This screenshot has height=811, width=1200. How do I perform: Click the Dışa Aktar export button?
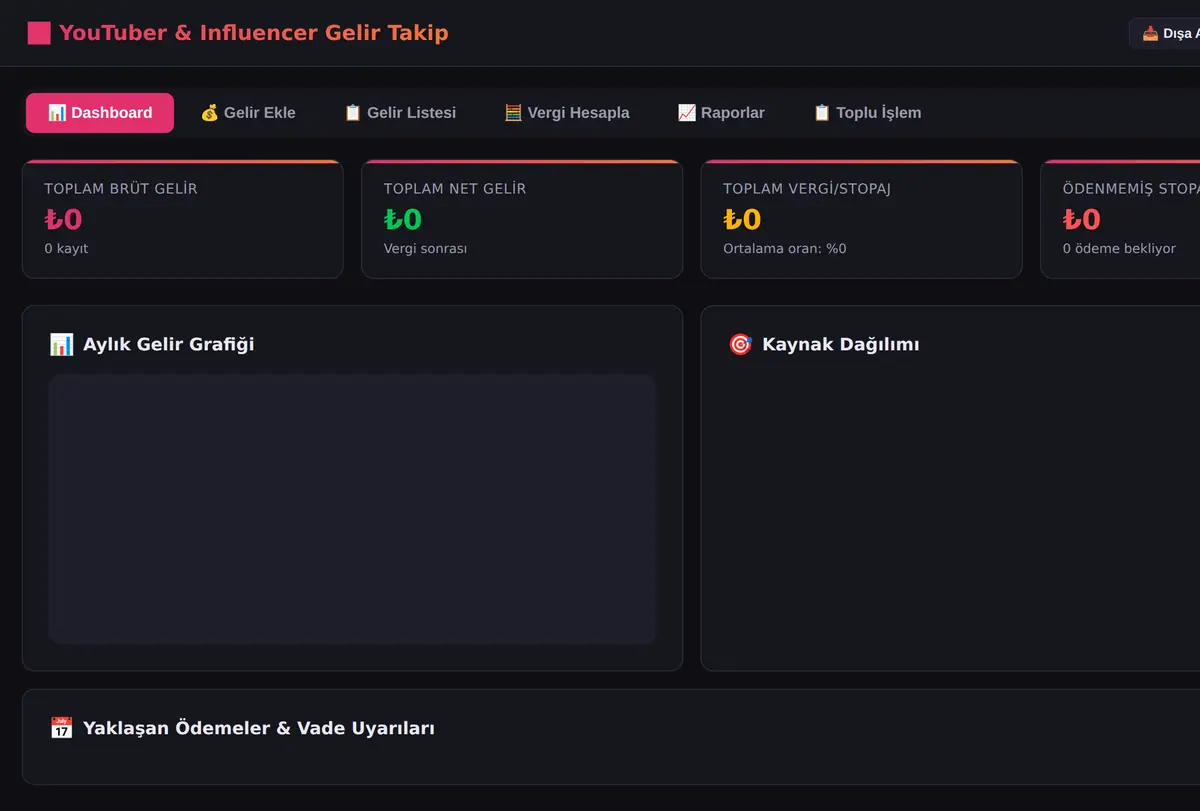click(1166, 33)
